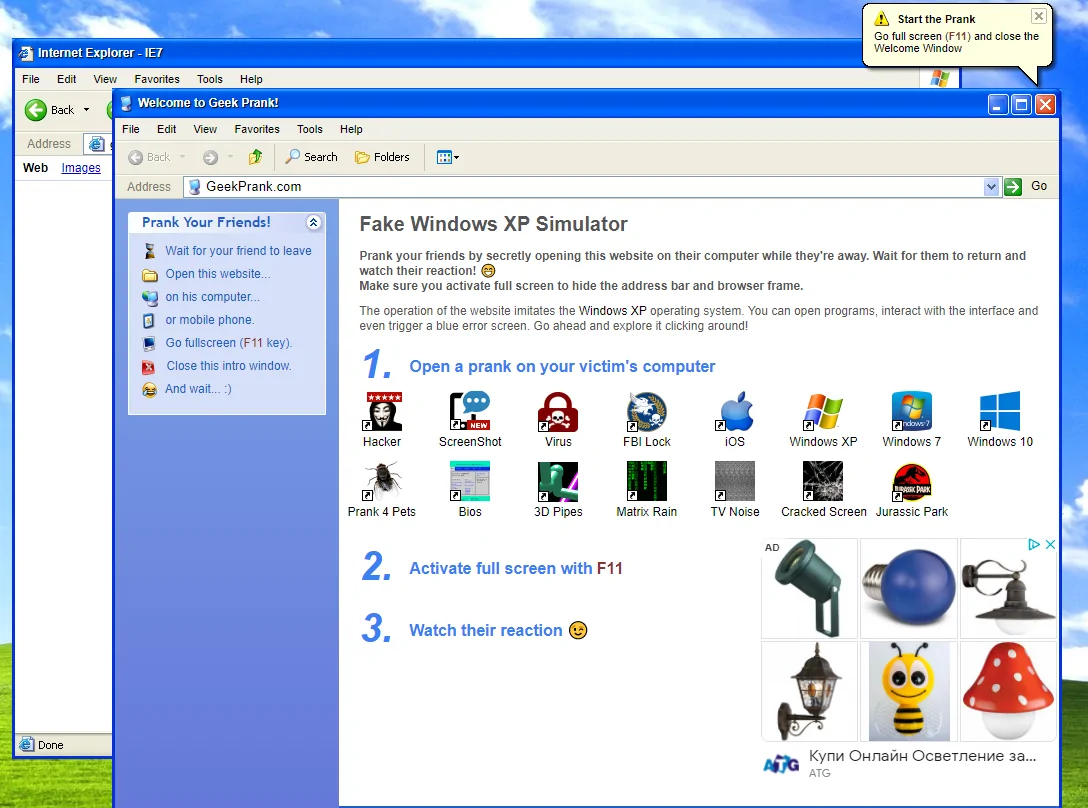Open Back history dropdown in IE7 window
Screen dimensions: 1088x808
[87, 110]
